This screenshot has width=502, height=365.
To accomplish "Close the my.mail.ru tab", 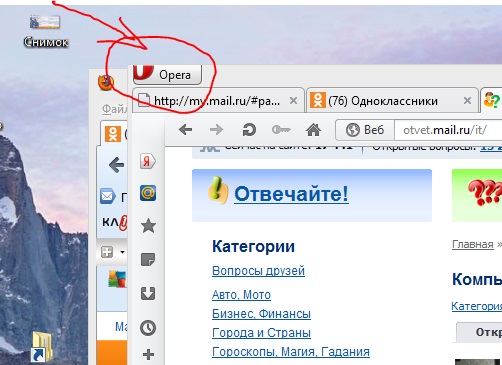I will coord(293,100).
